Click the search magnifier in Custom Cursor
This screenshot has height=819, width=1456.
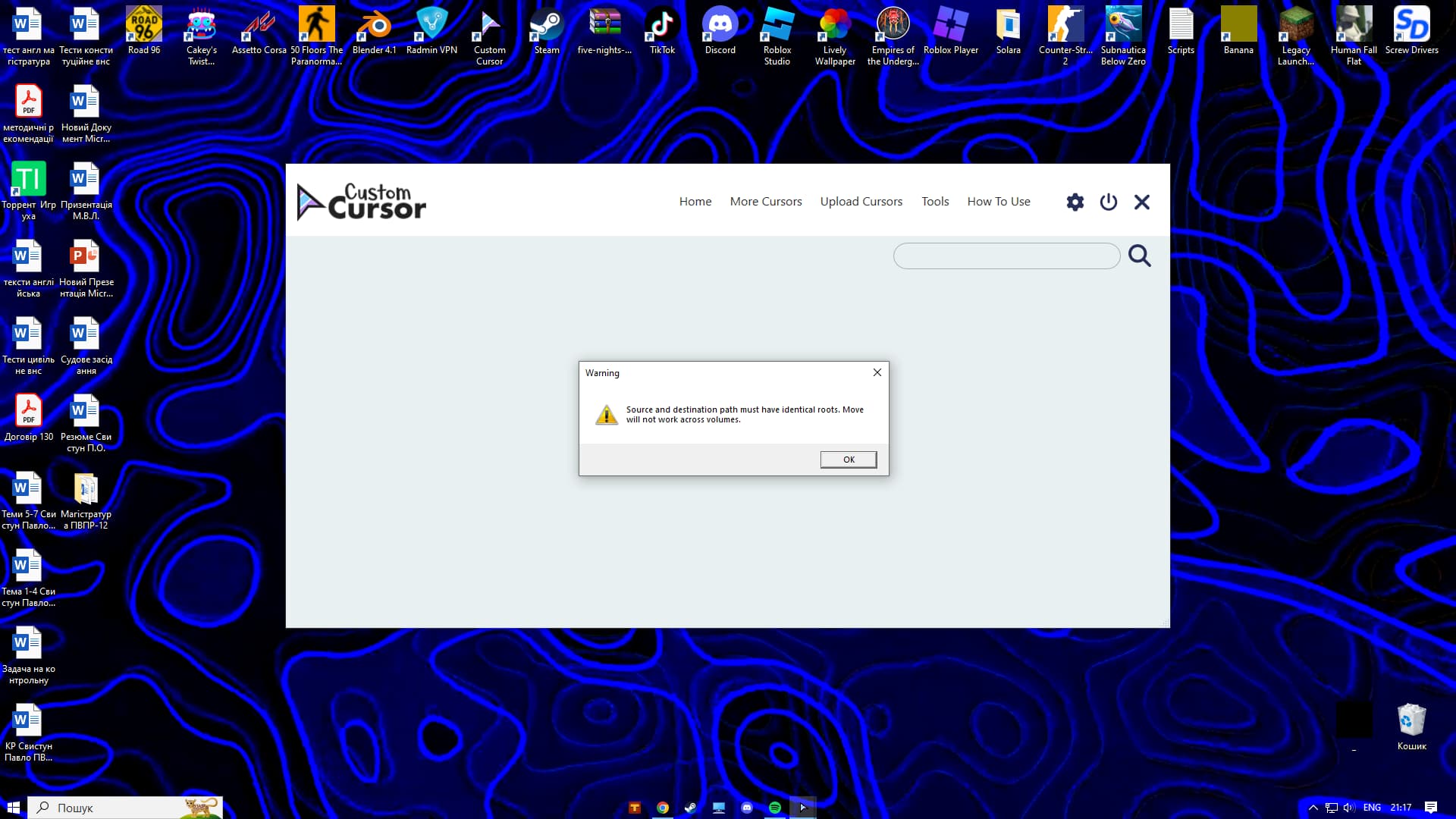1139,256
